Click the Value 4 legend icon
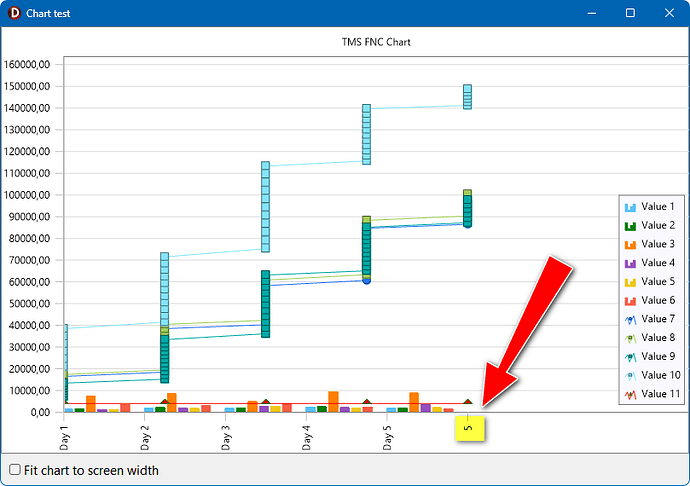 tap(630, 263)
